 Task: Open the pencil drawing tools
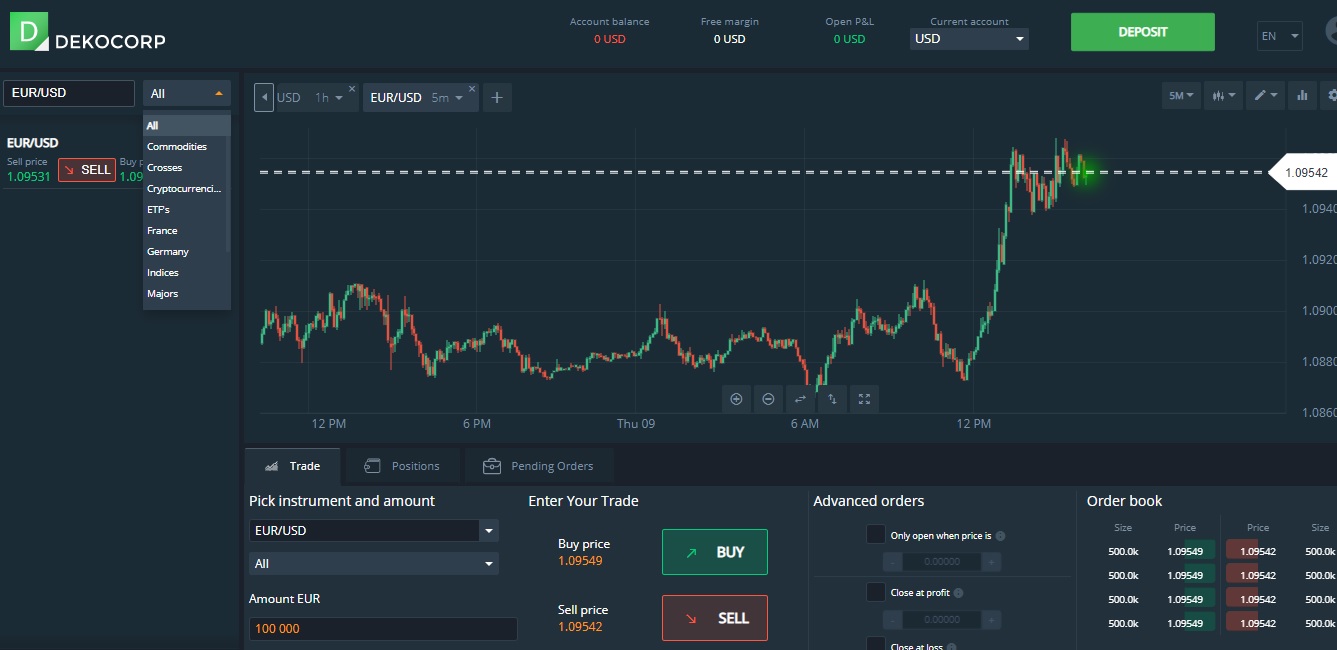pos(1265,96)
